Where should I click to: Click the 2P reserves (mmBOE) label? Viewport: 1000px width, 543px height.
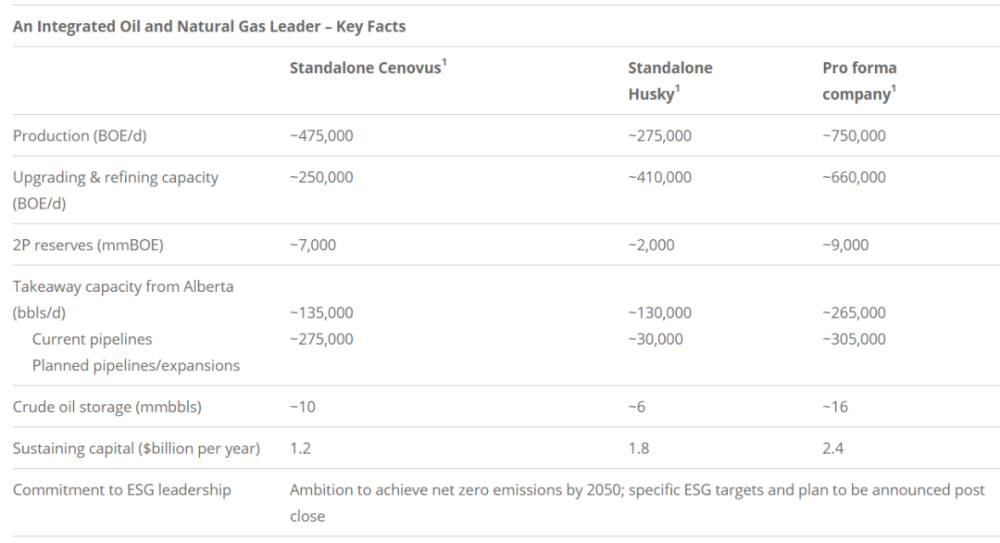click(88, 245)
